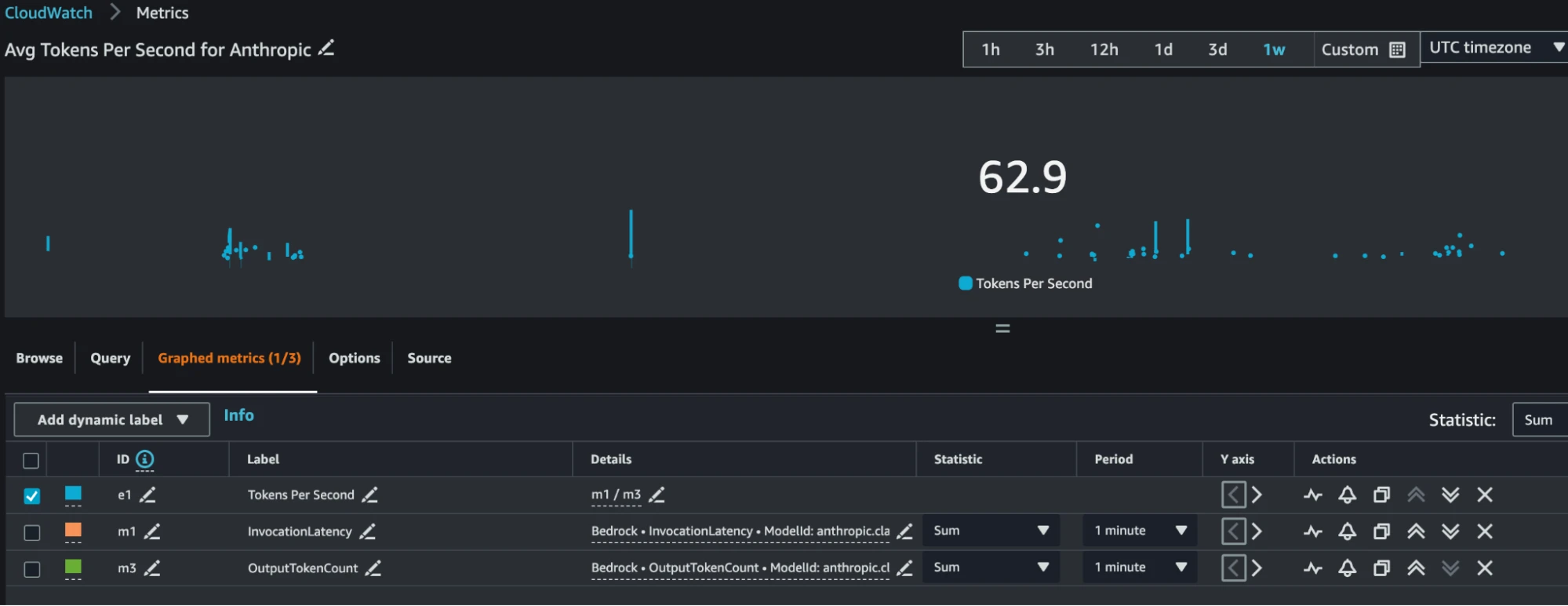Edit the Tokens Per Second label
Viewport: 1568px width, 606px height.
pos(370,495)
